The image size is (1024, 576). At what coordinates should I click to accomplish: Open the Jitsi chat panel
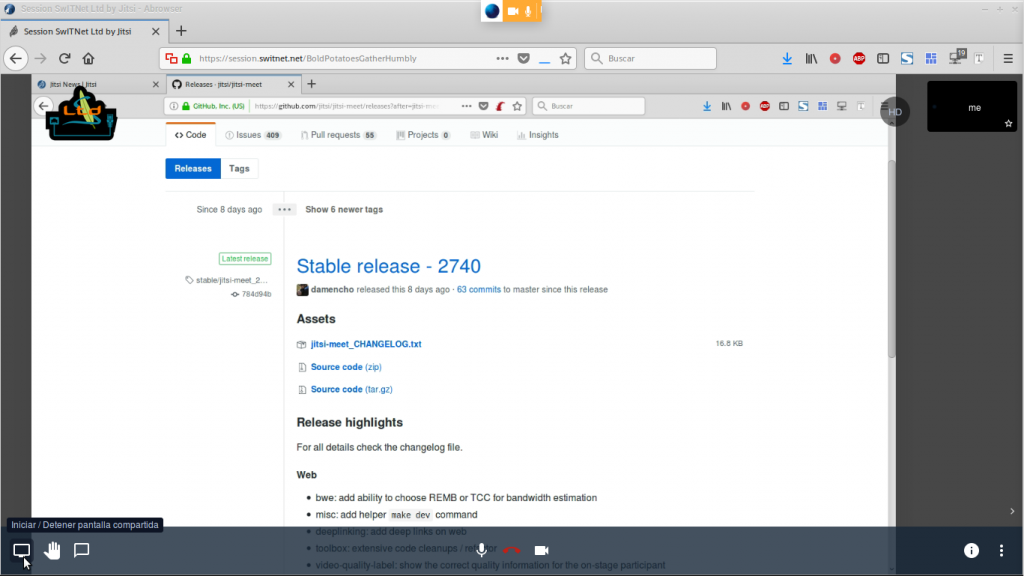pyautogui.click(x=82, y=551)
